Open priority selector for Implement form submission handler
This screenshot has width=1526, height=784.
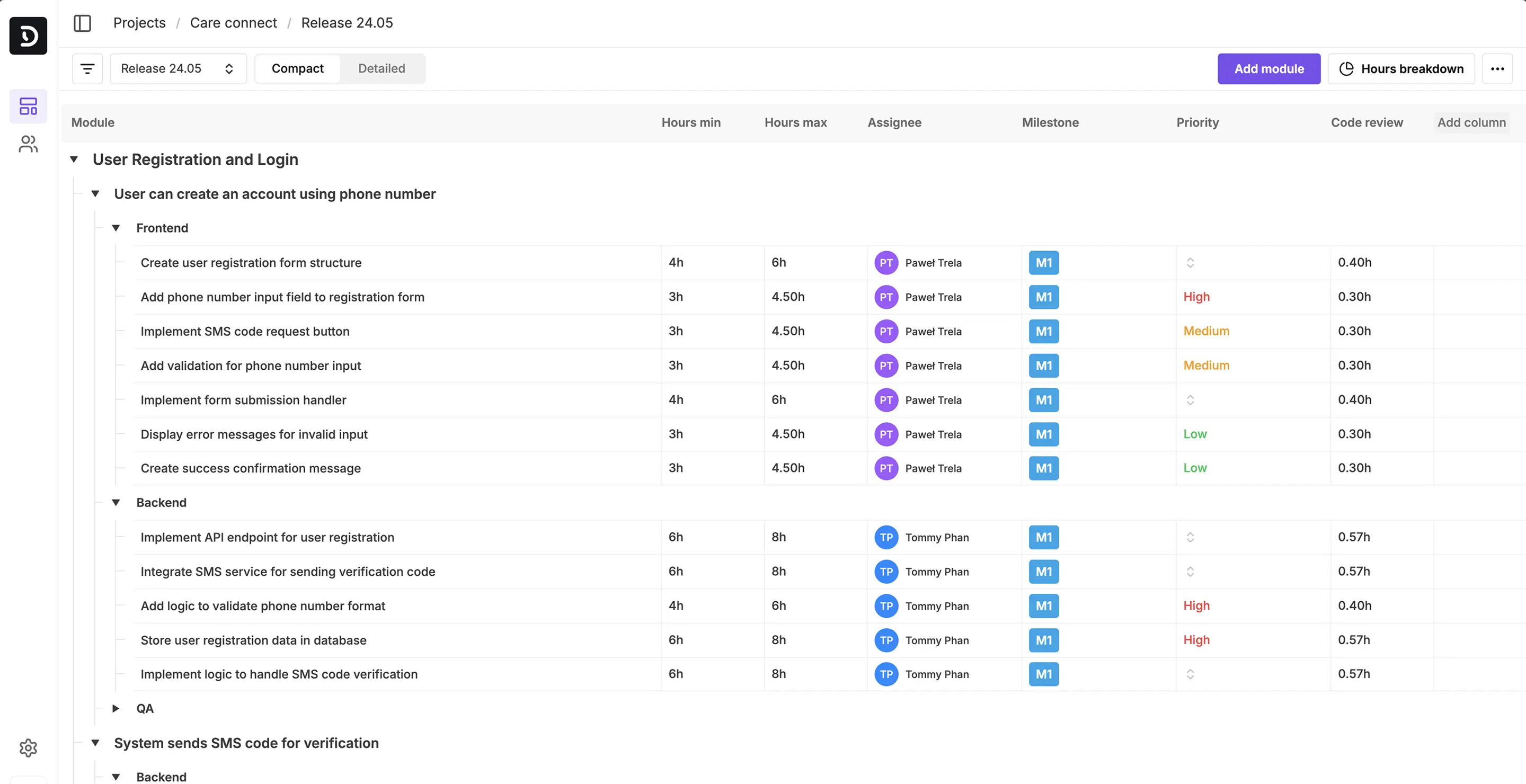[1190, 400]
